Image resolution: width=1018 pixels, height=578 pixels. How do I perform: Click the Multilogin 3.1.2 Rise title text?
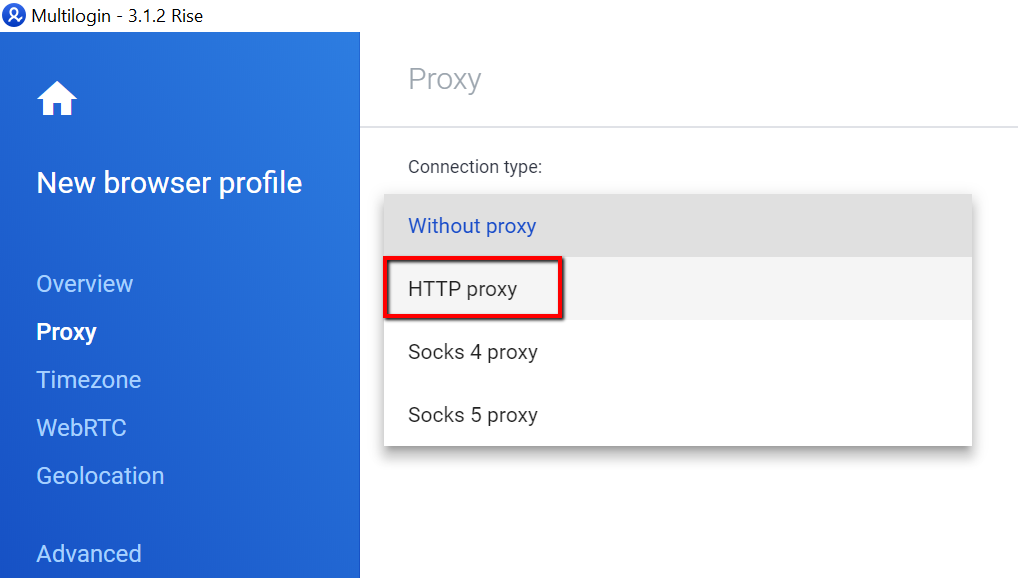pos(117,16)
